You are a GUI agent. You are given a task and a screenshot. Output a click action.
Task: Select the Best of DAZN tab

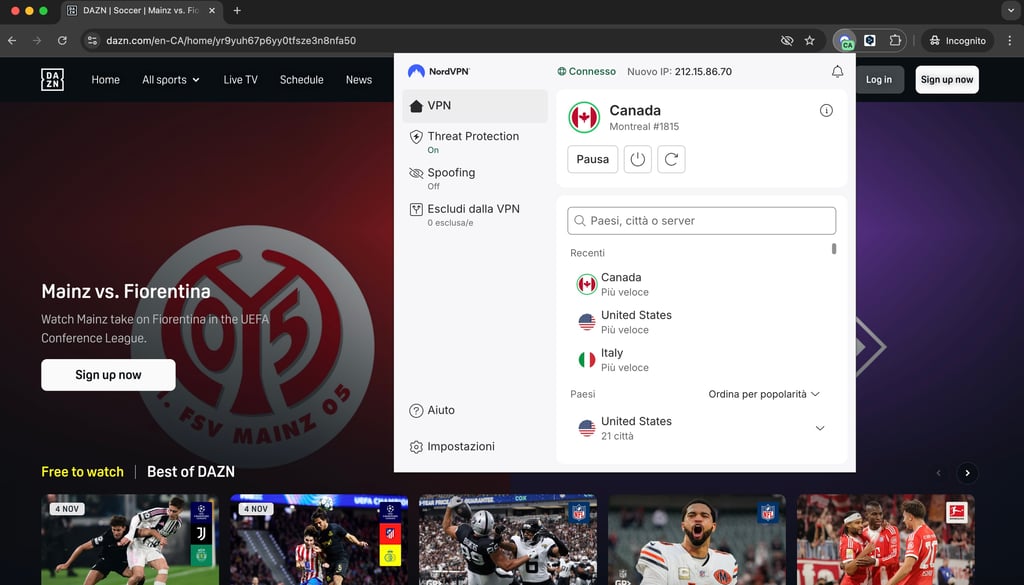click(x=191, y=471)
